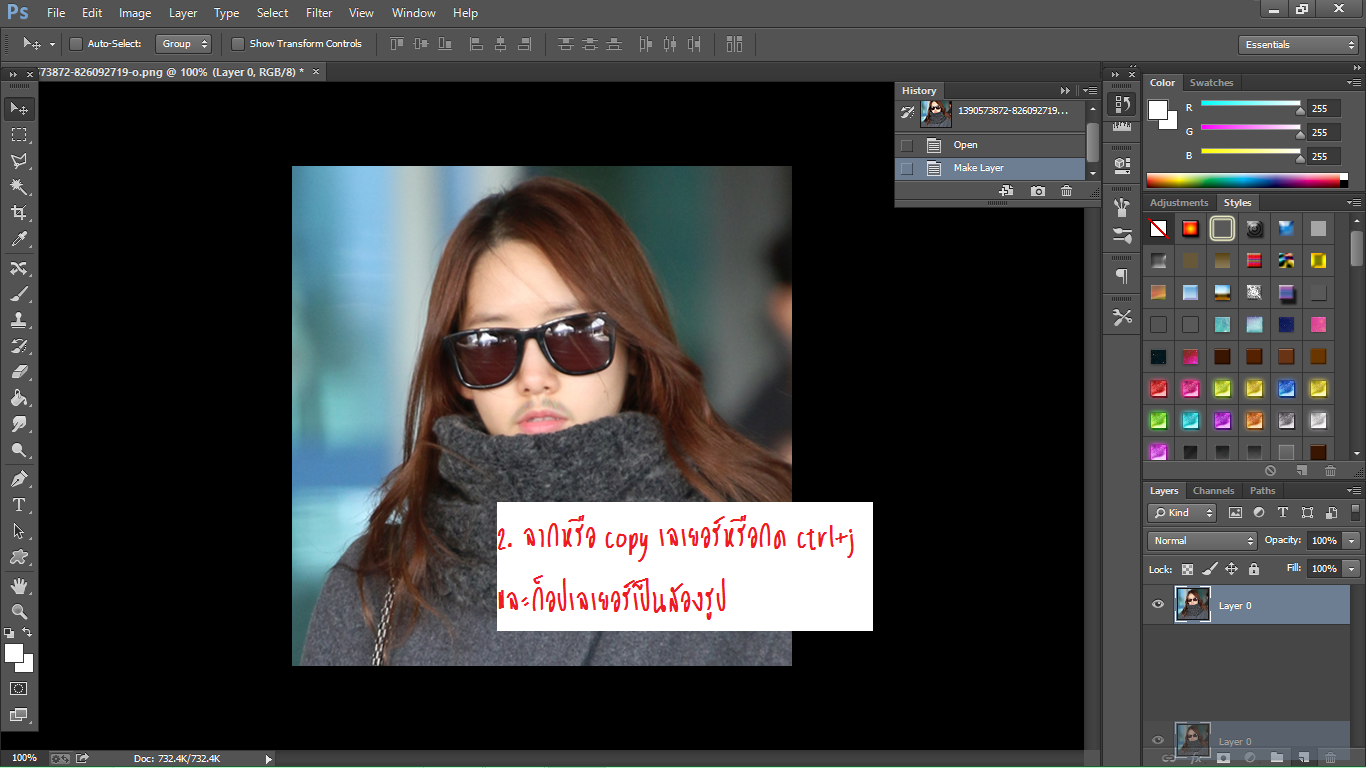Switch to the Channels tab
This screenshot has height=768, width=1366.
tap(1213, 491)
